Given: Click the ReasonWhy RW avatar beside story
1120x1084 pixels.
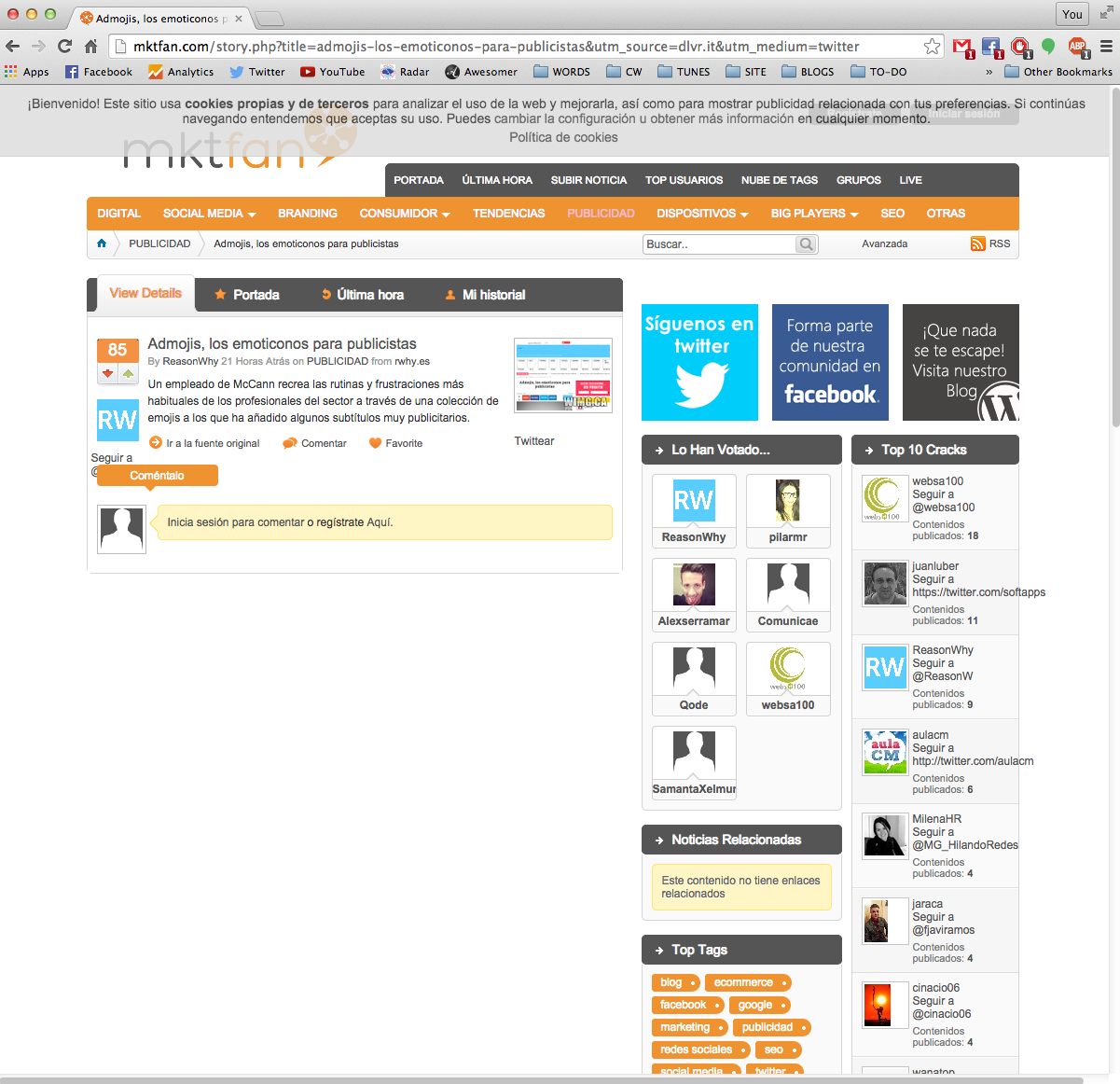Looking at the screenshot, I should (118, 420).
